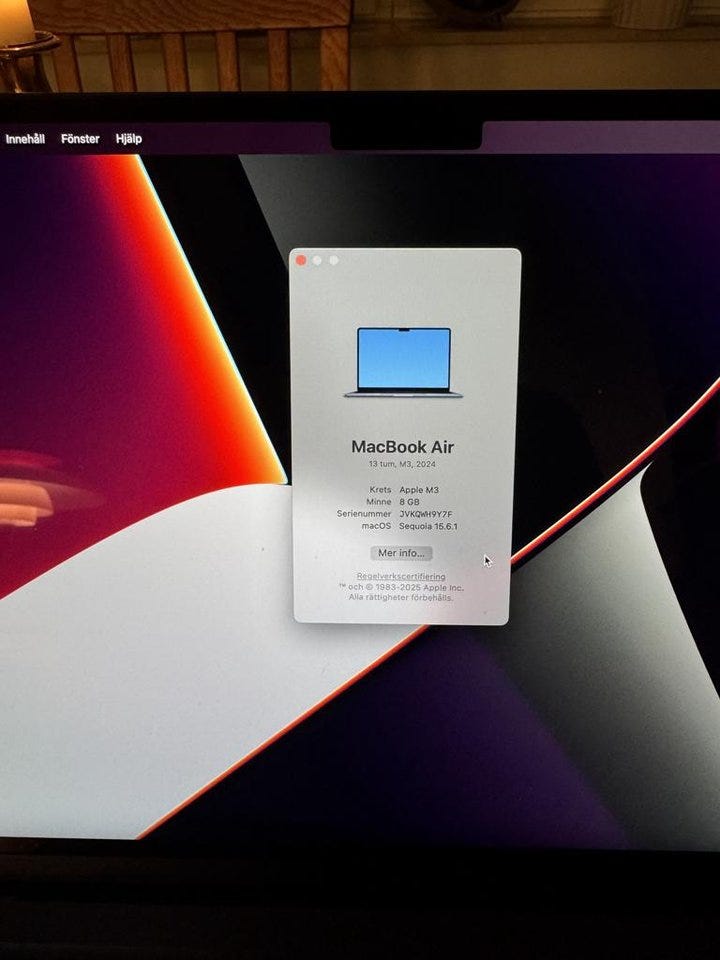Select the 8 GB memory value
720x960 pixels.
(410, 501)
